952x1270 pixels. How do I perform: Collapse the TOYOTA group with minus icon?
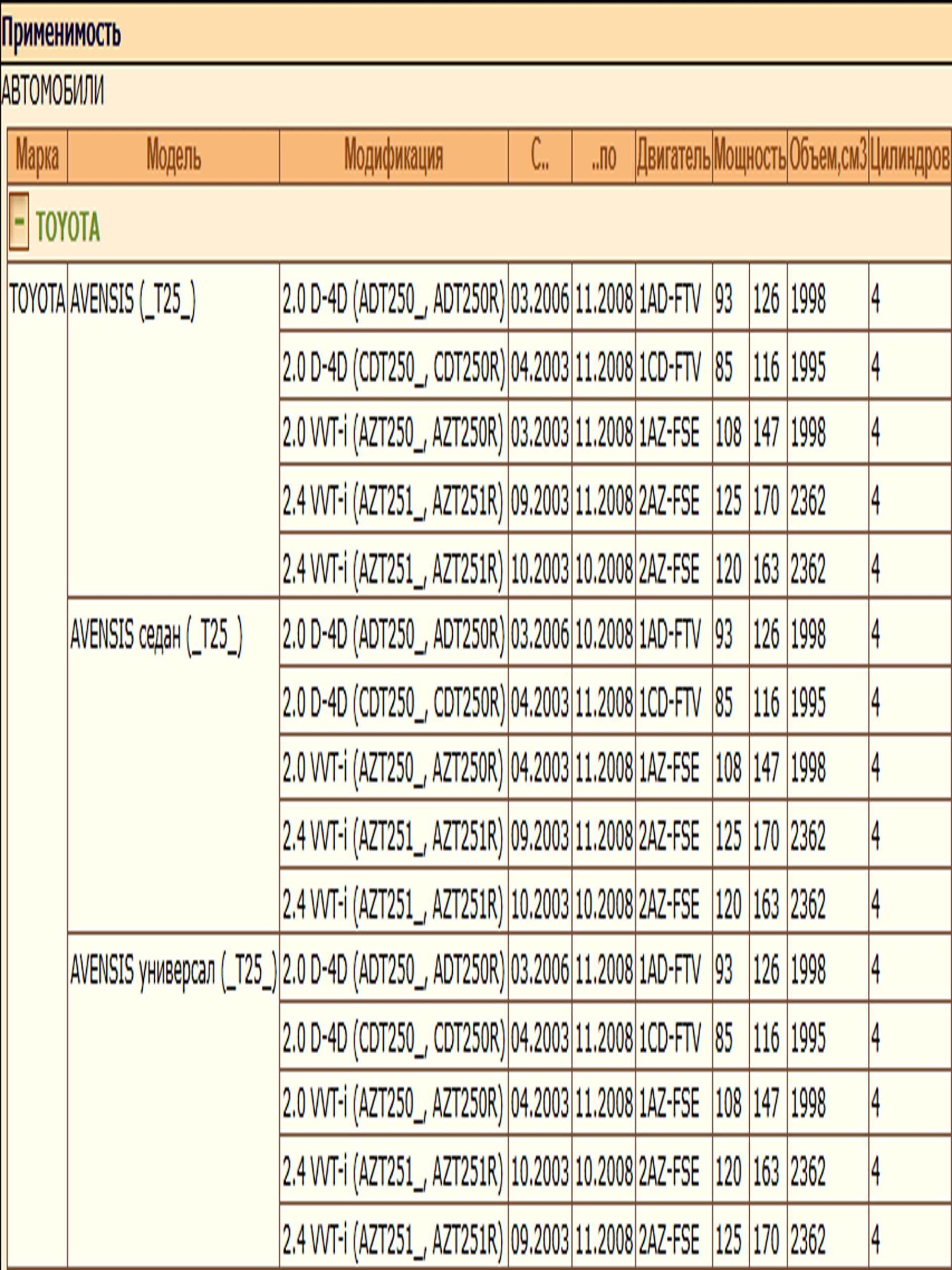18,222
